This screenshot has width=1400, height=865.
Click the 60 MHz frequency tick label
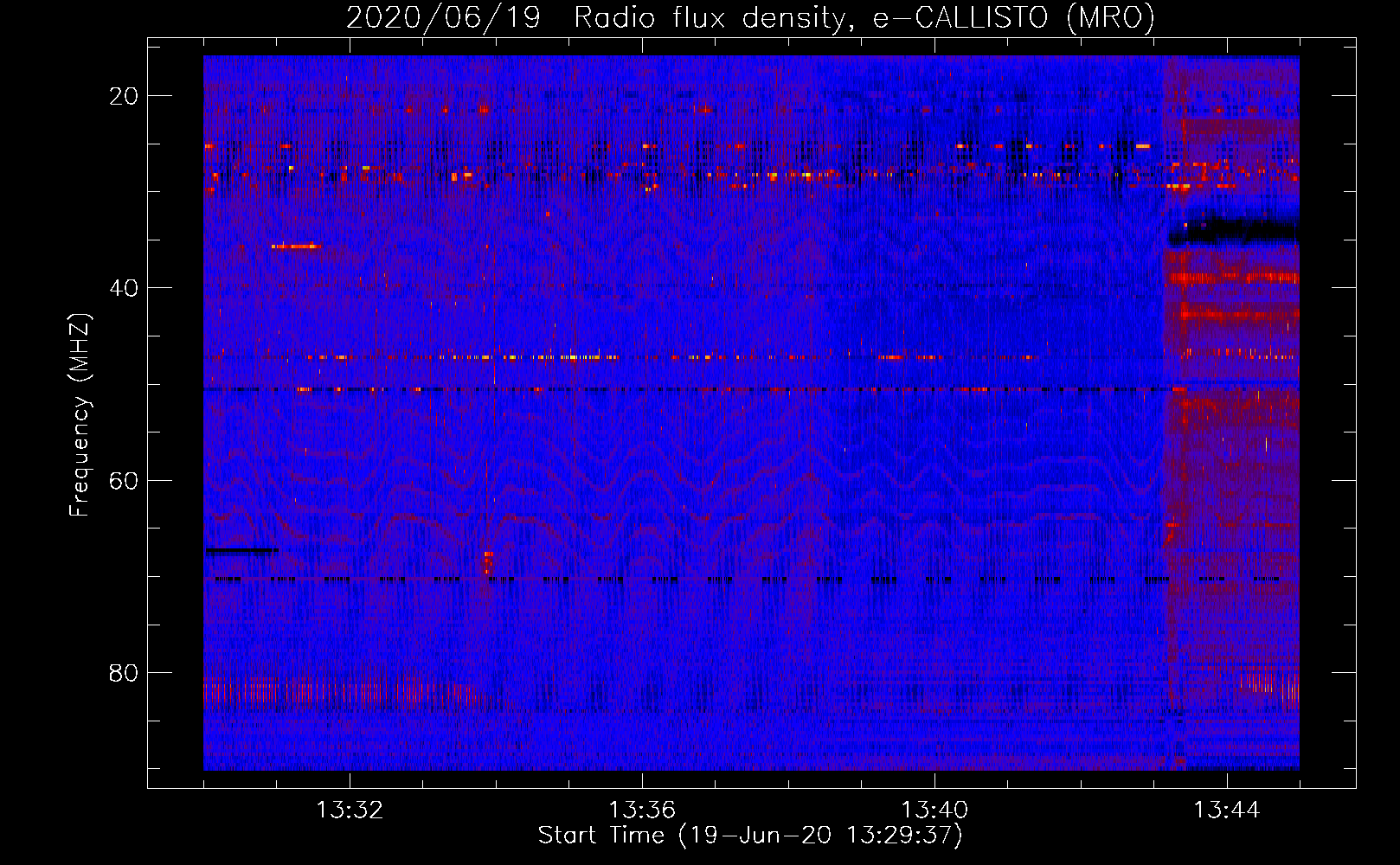(124, 480)
